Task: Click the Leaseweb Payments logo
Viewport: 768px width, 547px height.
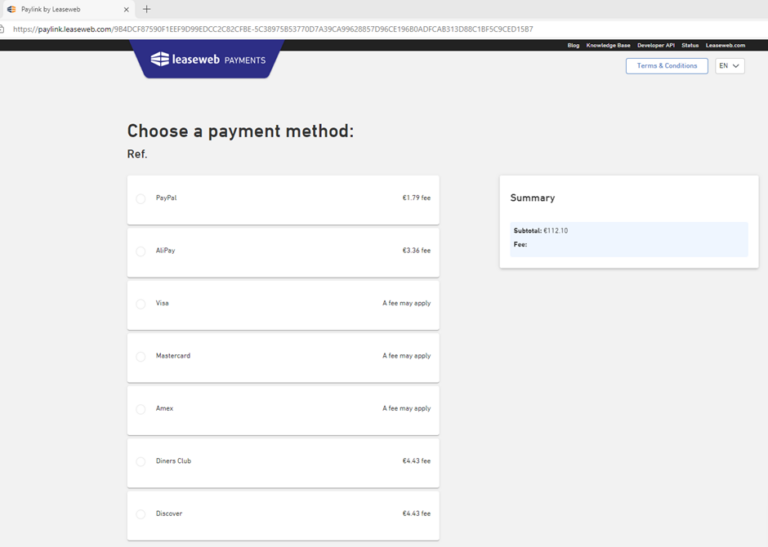Action: coord(208,59)
